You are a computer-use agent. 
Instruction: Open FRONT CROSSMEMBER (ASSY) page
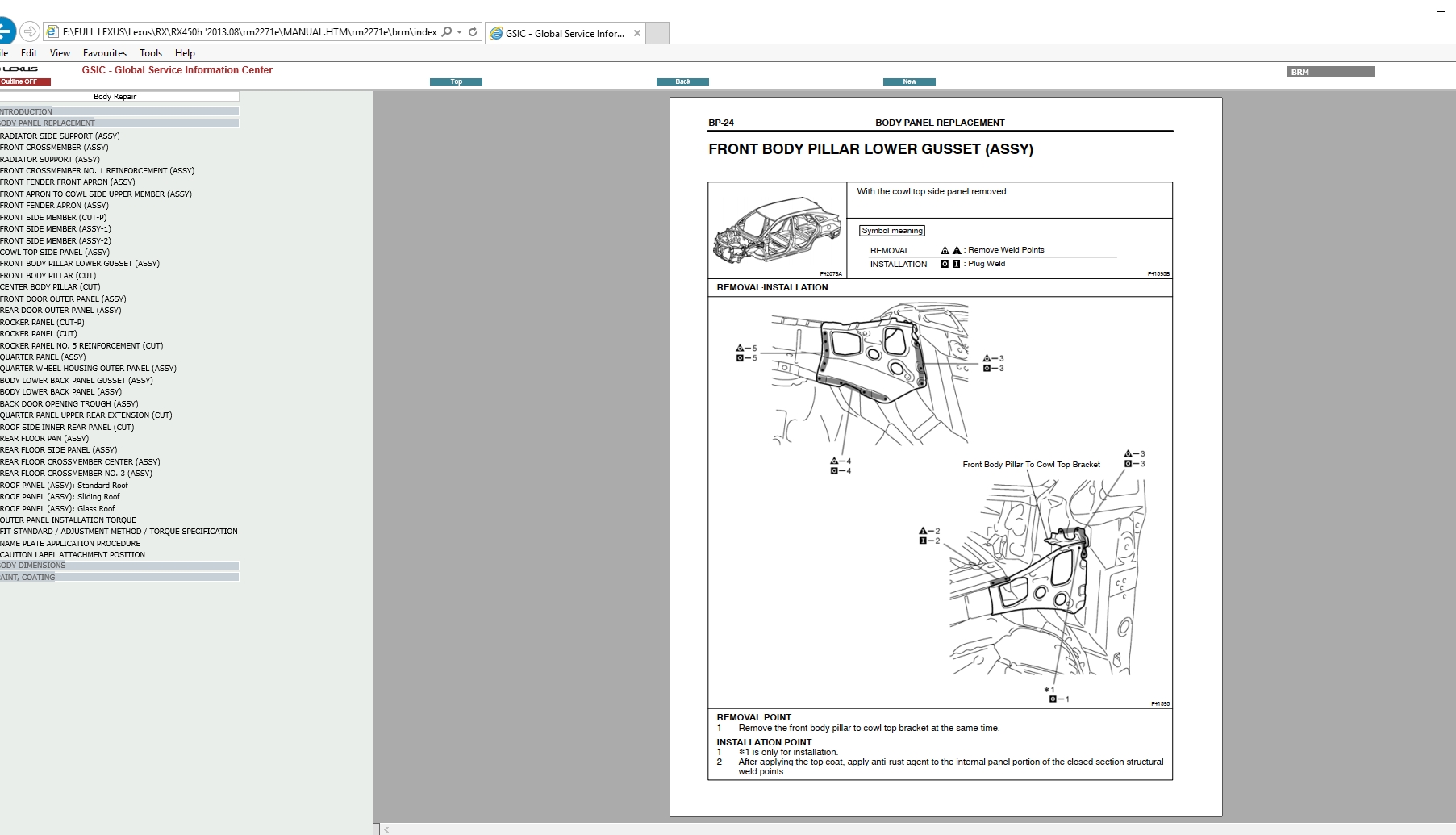pyautogui.click(x=54, y=148)
